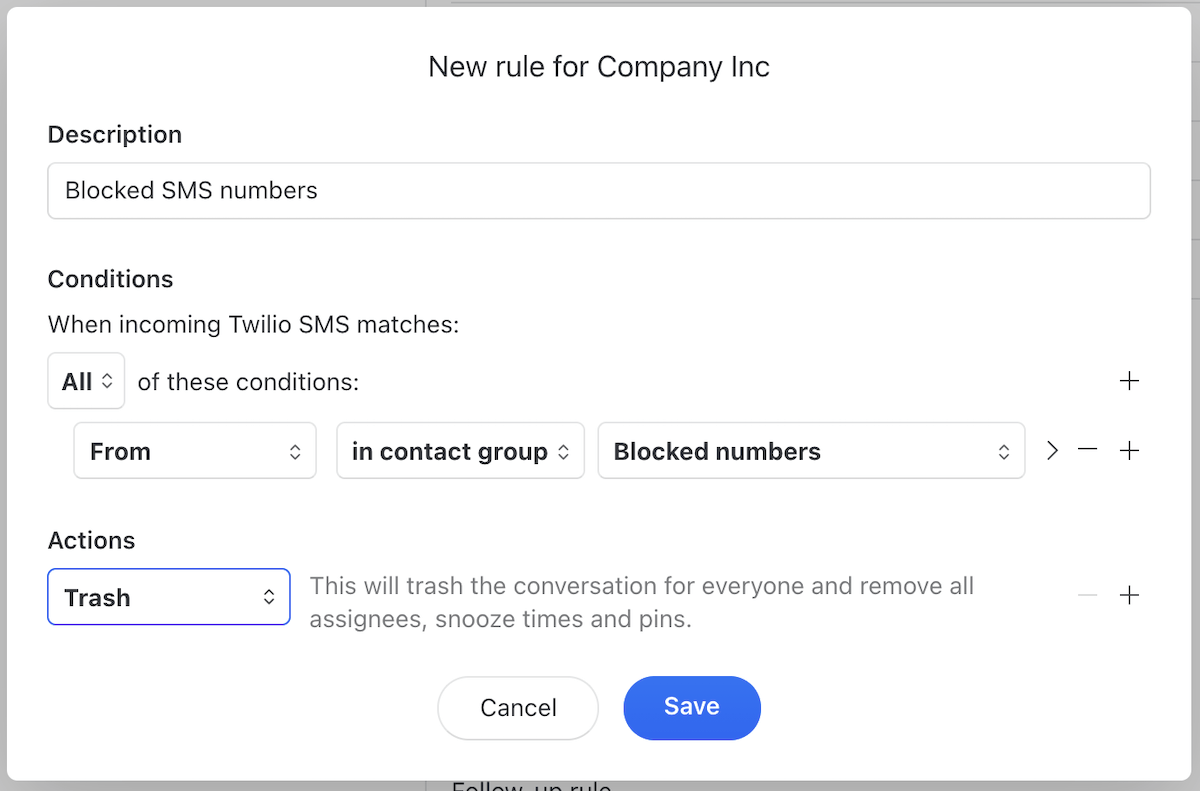Click the top plus icon near conditions header
This screenshot has height=791, width=1200.
[1130, 380]
